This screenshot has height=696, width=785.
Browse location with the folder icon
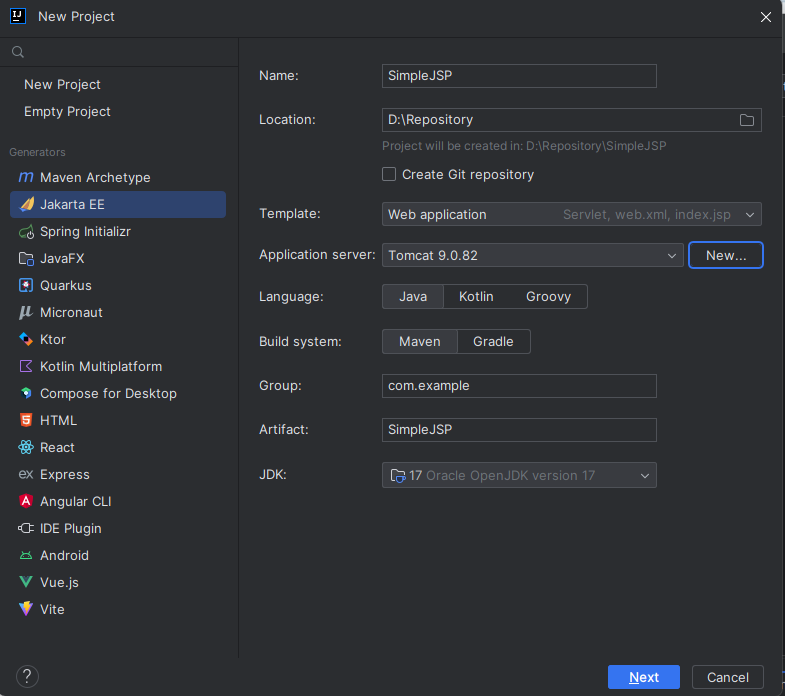click(746, 120)
